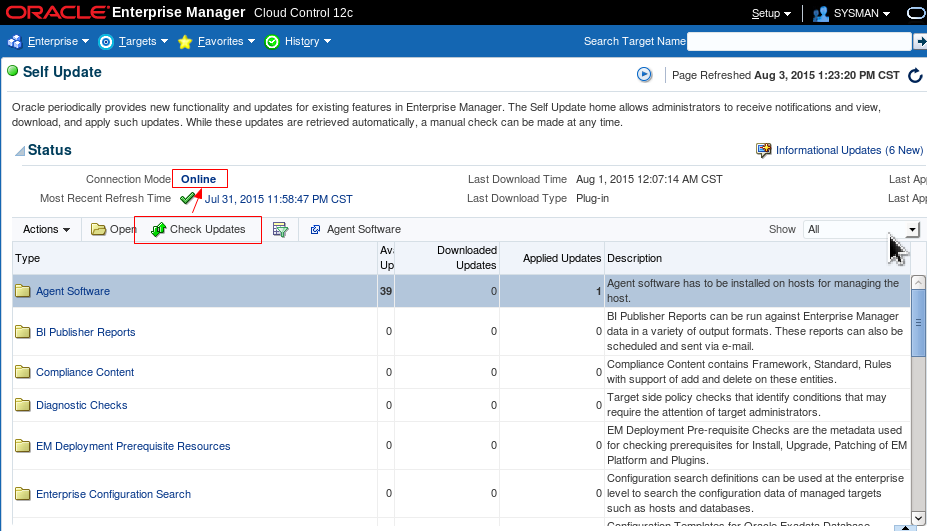Open the Targets menu

[x=143, y=41]
